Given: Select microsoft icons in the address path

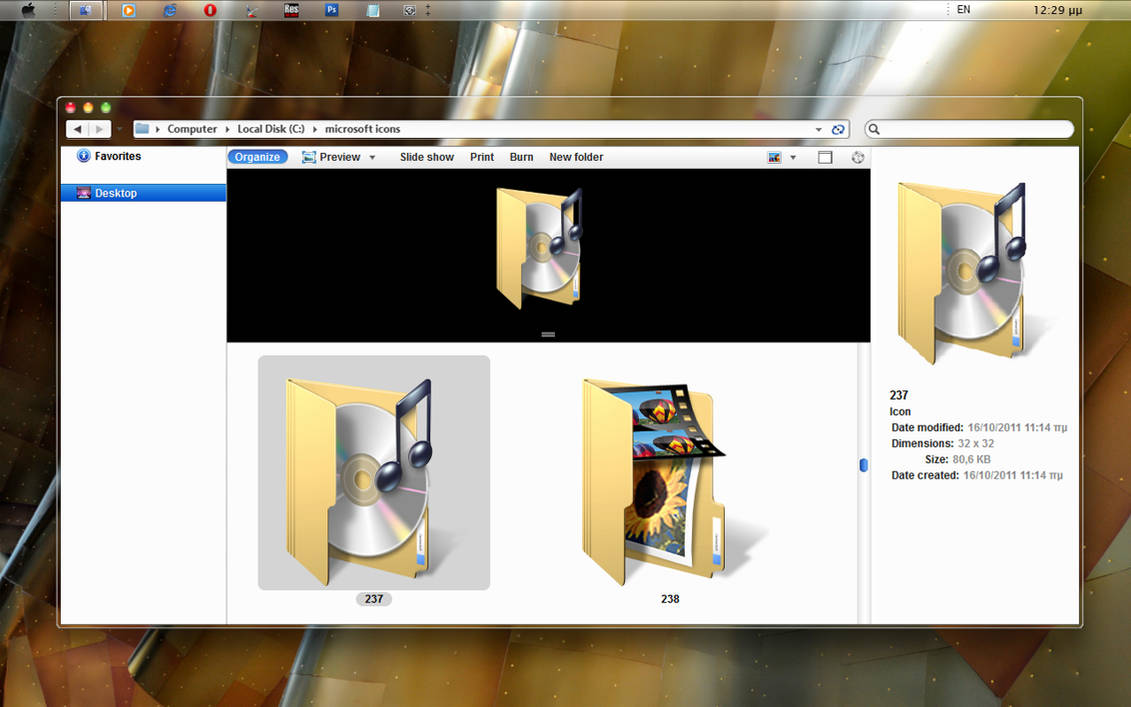Looking at the screenshot, I should pyautogui.click(x=362, y=129).
